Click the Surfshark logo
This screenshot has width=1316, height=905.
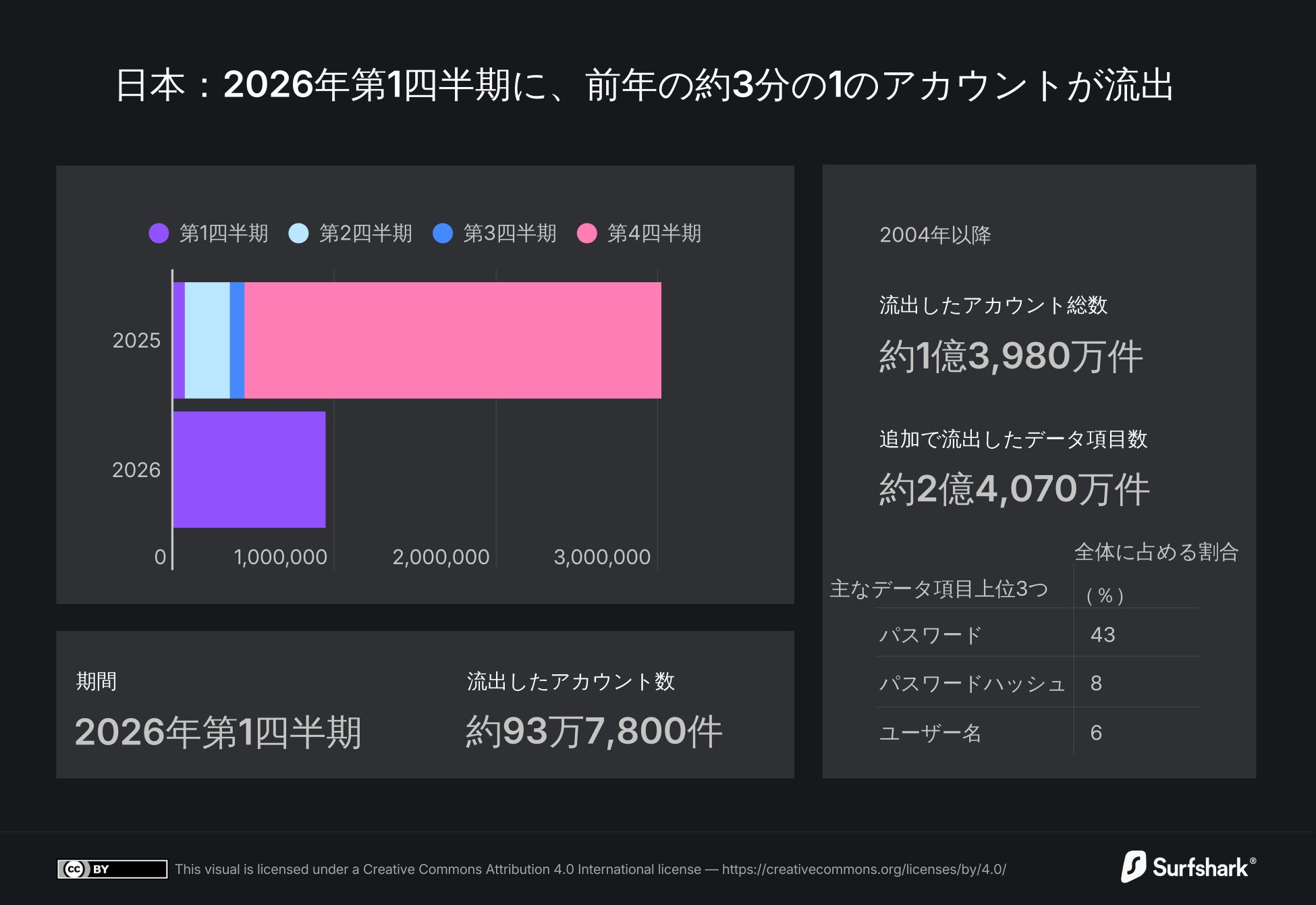click(x=1188, y=867)
